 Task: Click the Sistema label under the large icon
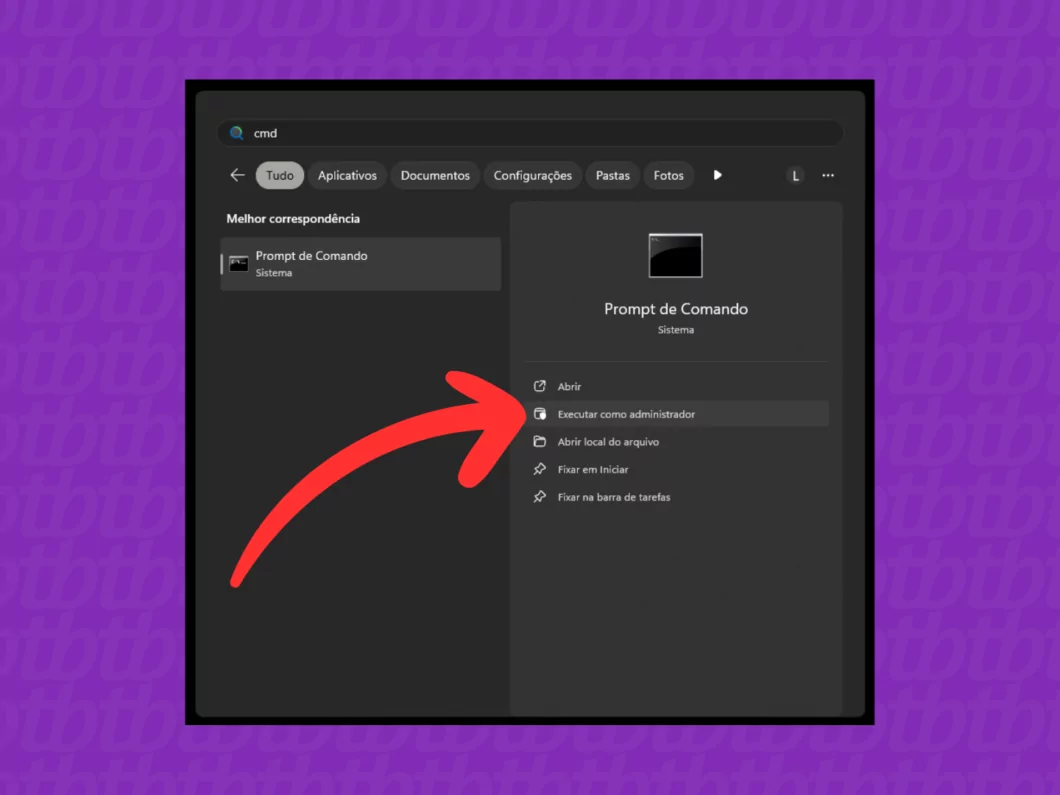676,330
